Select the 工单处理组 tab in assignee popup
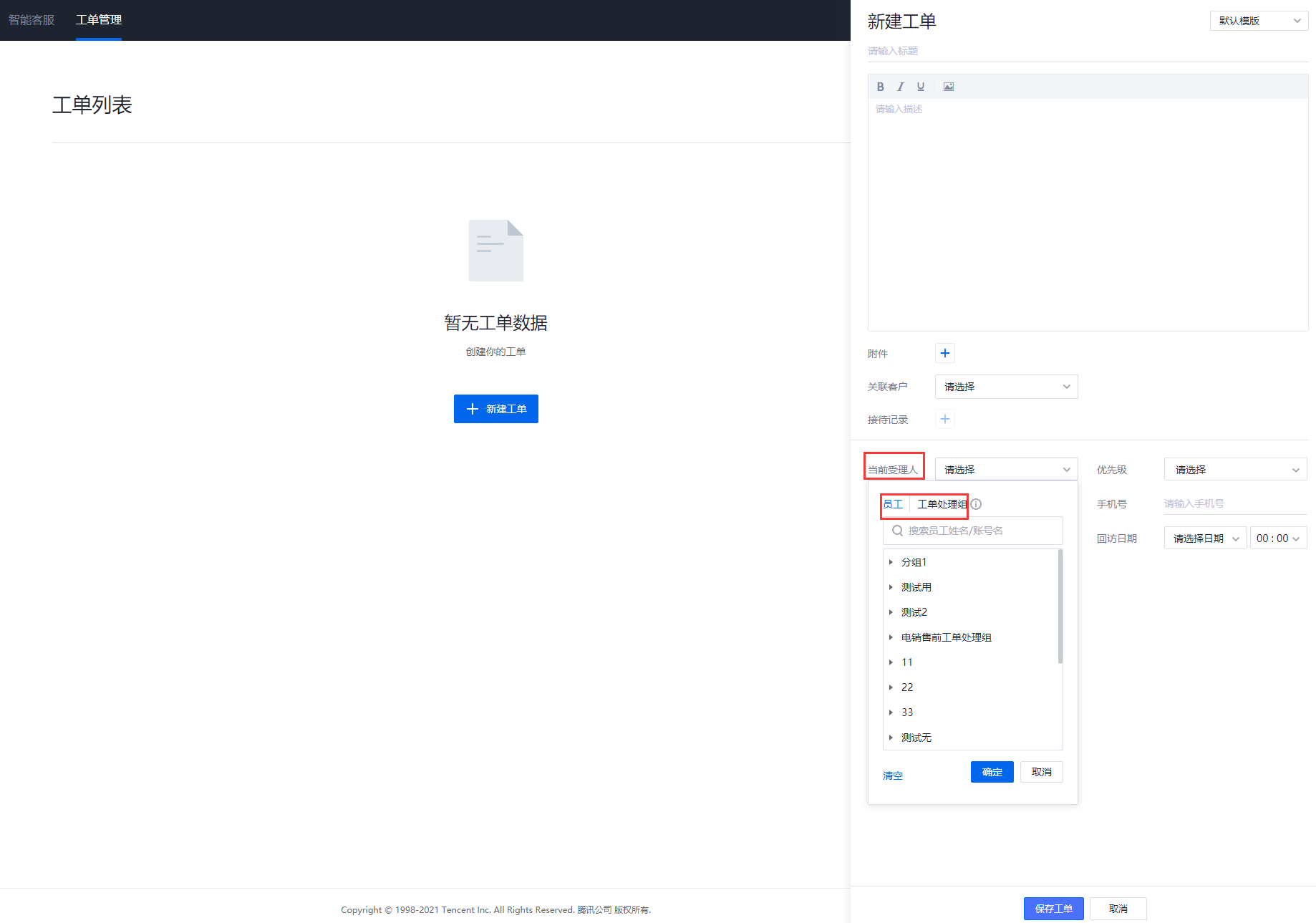The width and height of the screenshot is (1316, 923). pyautogui.click(x=942, y=504)
